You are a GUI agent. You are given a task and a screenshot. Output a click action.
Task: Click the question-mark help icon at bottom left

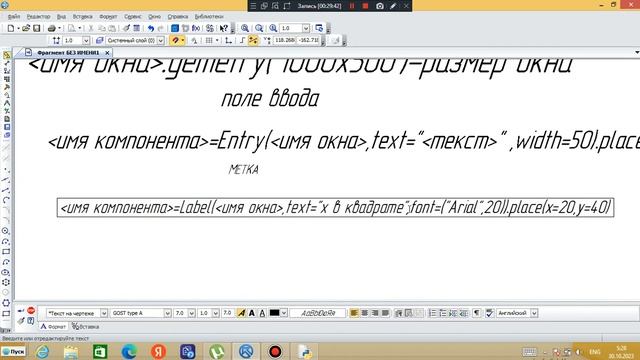pos(31,321)
